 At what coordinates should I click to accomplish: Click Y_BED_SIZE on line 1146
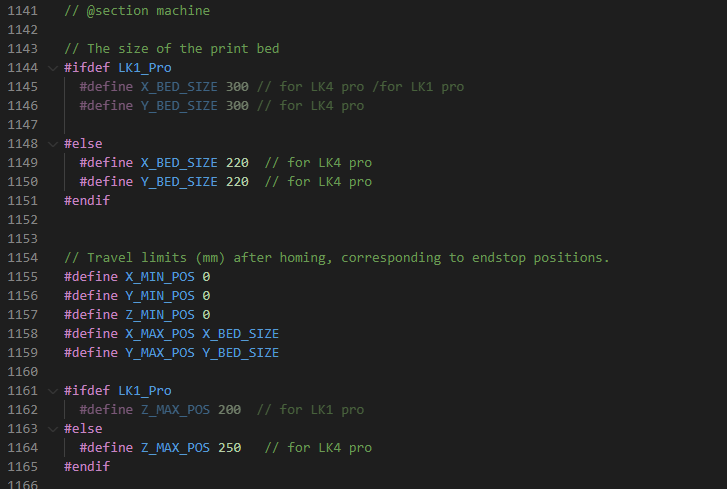click(179, 106)
